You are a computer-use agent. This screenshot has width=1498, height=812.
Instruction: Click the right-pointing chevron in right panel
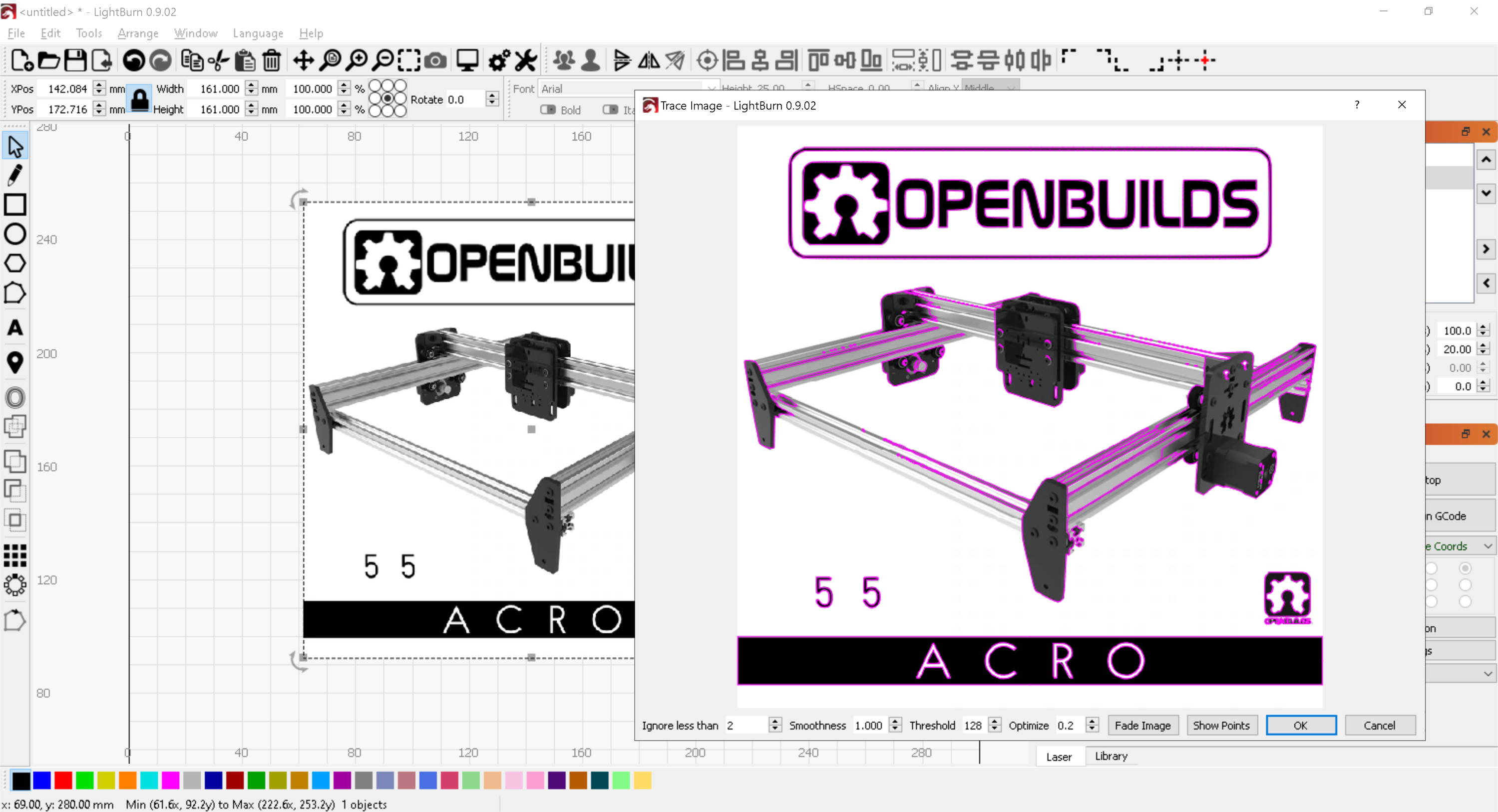(x=1486, y=249)
